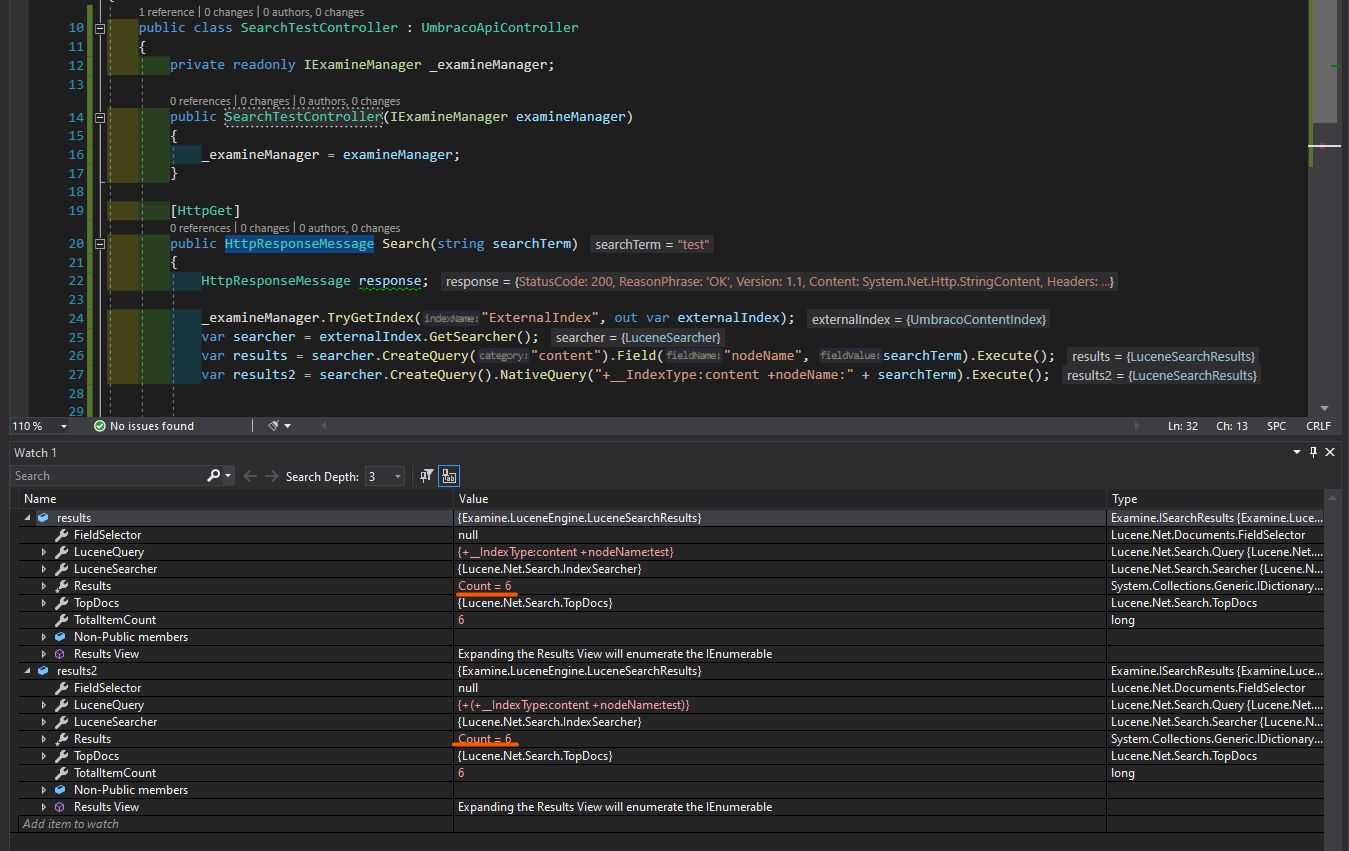Pin the Watch 1 window with auto-hide icon
Image resolution: width=1349 pixels, height=851 pixels.
coord(1313,453)
